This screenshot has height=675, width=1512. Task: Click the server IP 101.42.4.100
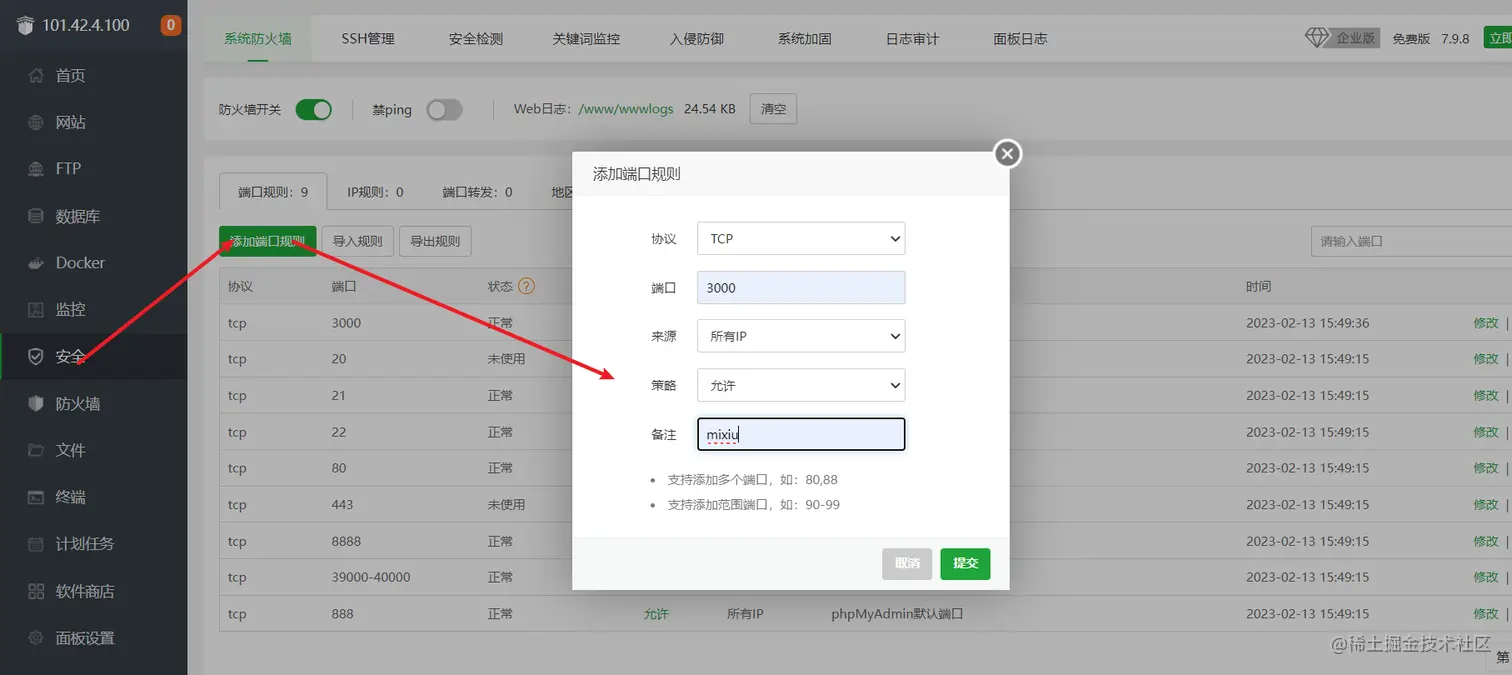(86, 25)
